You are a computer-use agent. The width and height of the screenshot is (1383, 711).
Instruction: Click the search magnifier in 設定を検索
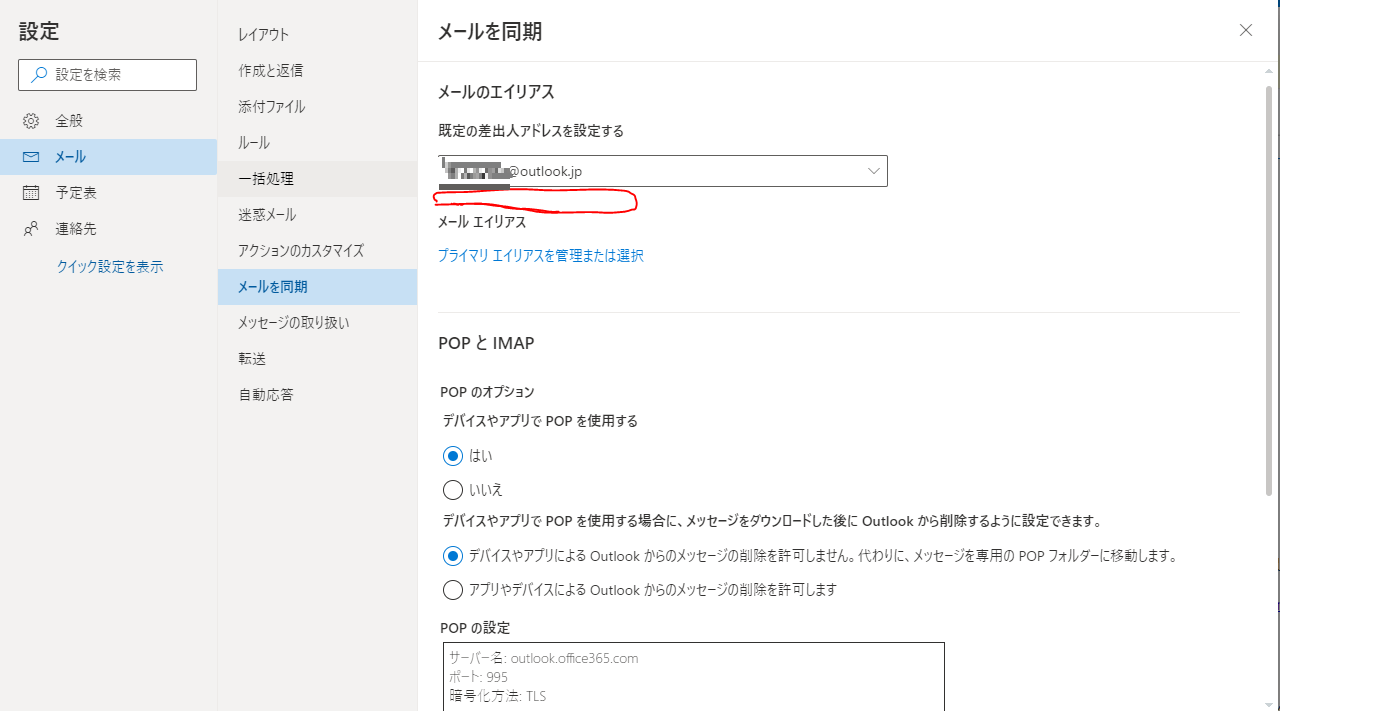pos(38,75)
